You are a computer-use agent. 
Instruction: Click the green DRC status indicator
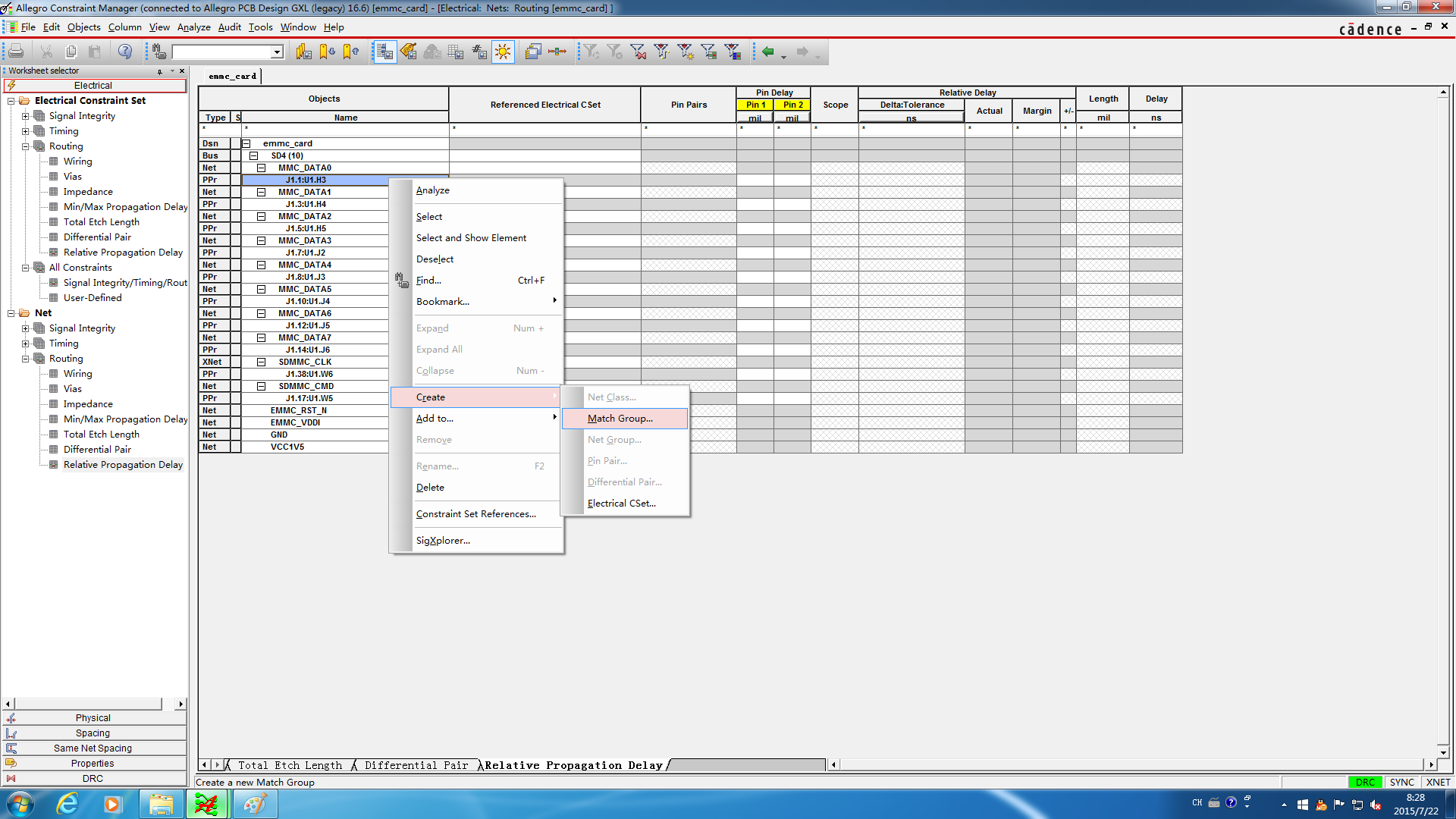(x=1364, y=783)
